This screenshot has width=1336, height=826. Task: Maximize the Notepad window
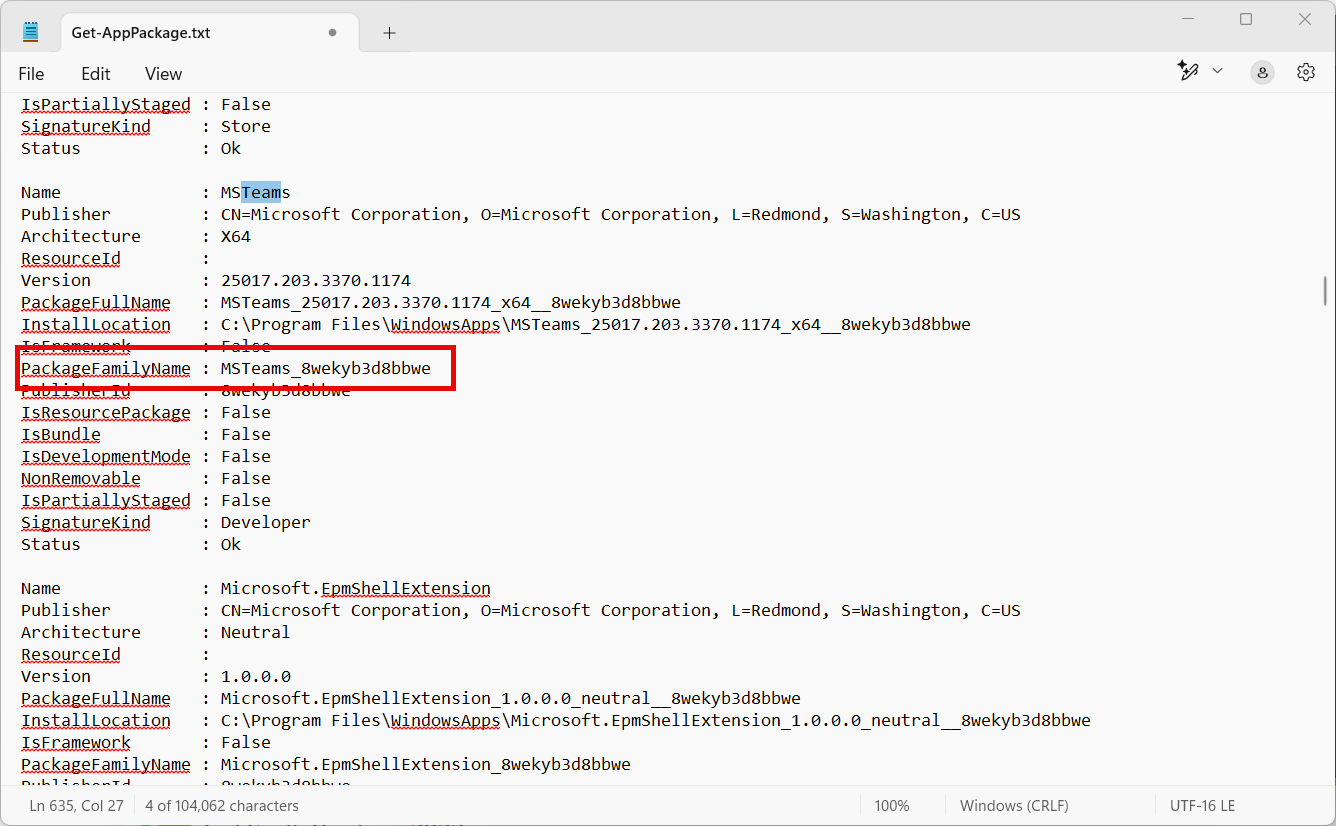click(x=1246, y=19)
